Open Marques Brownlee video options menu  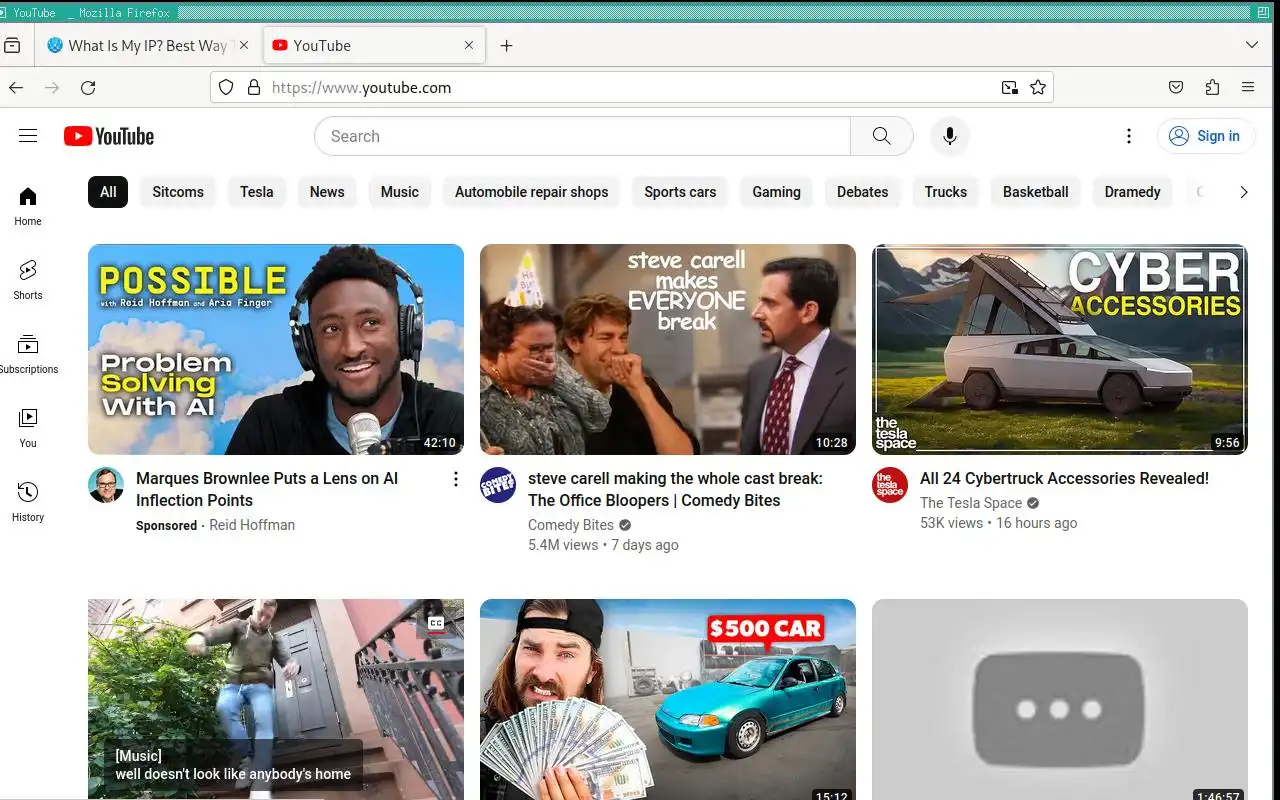pyautogui.click(x=455, y=479)
